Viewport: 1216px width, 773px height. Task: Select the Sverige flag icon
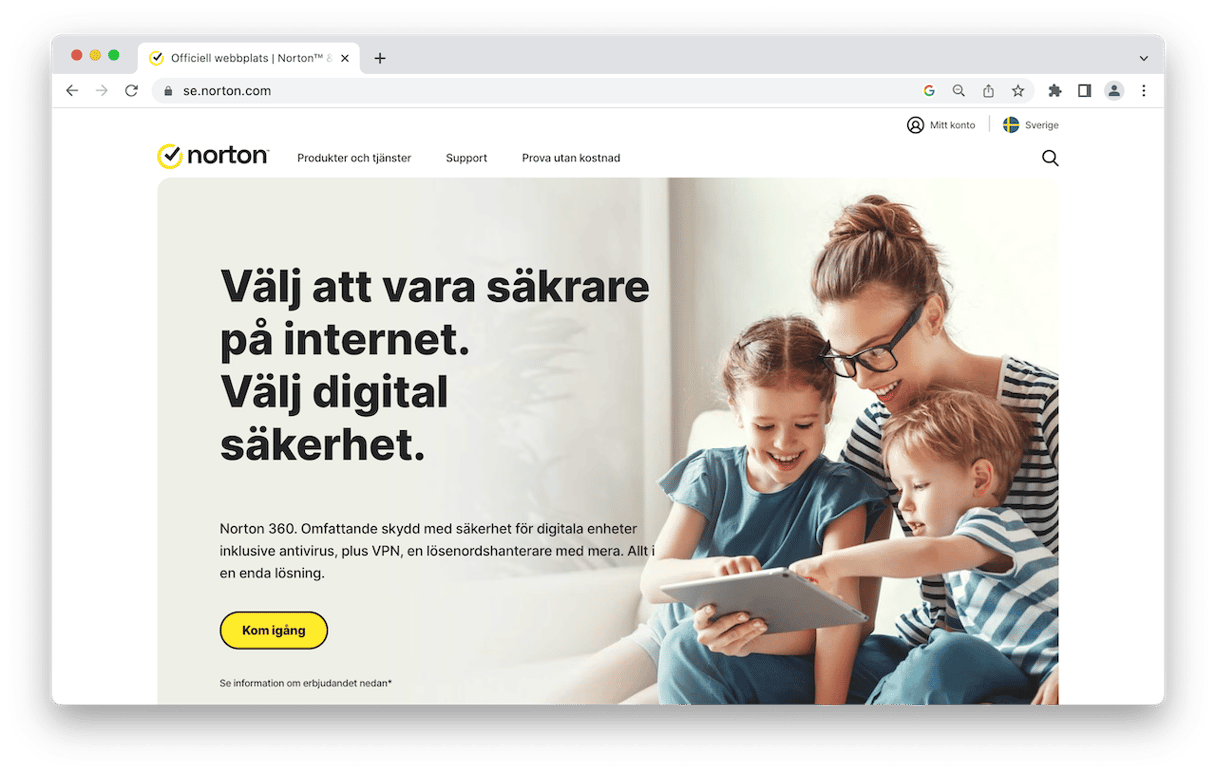[x=1011, y=125]
